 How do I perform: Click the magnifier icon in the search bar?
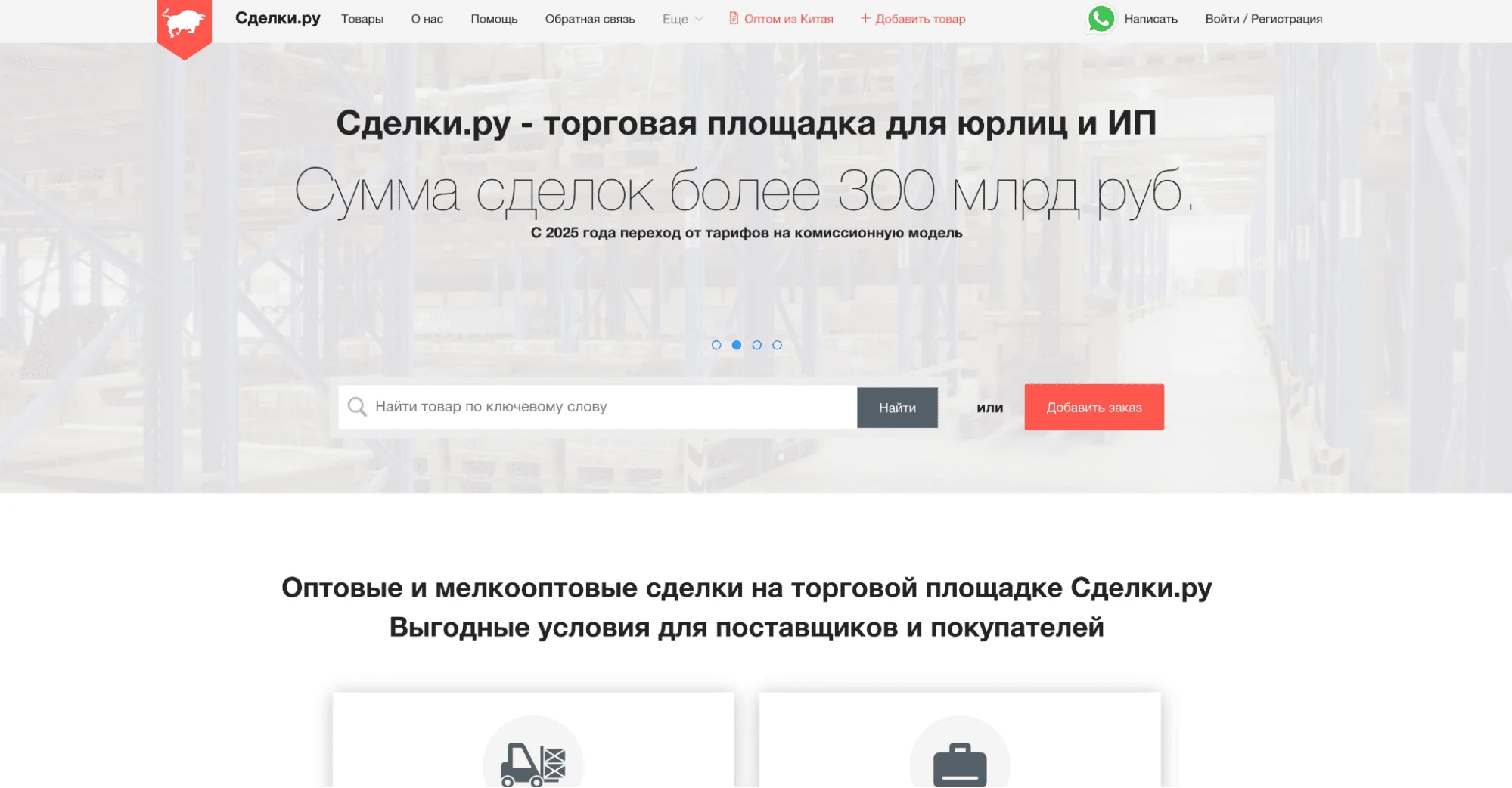click(357, 407)
